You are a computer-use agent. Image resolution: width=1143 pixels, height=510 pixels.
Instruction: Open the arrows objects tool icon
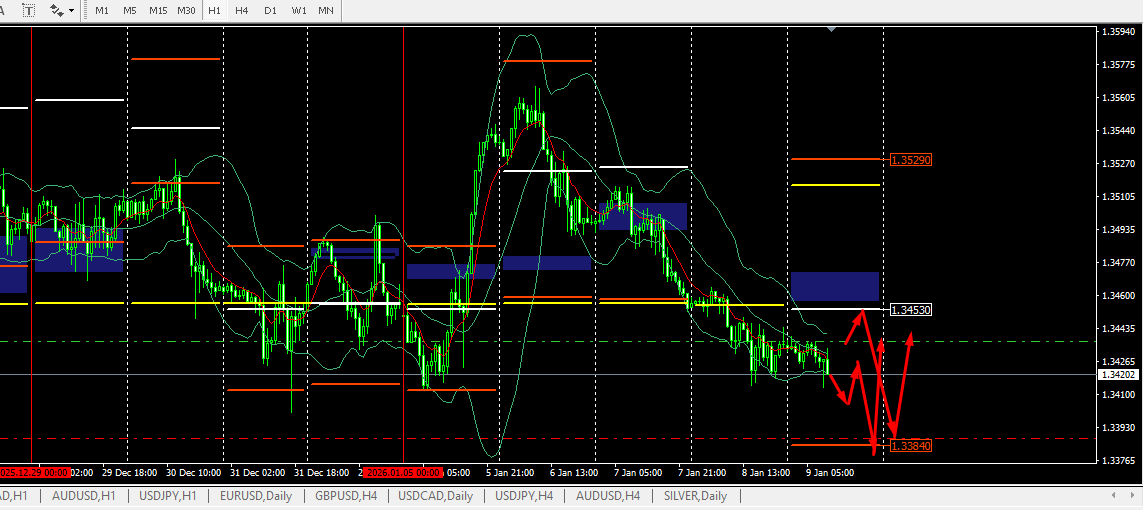pyautogui.click(x=57, y=10)
